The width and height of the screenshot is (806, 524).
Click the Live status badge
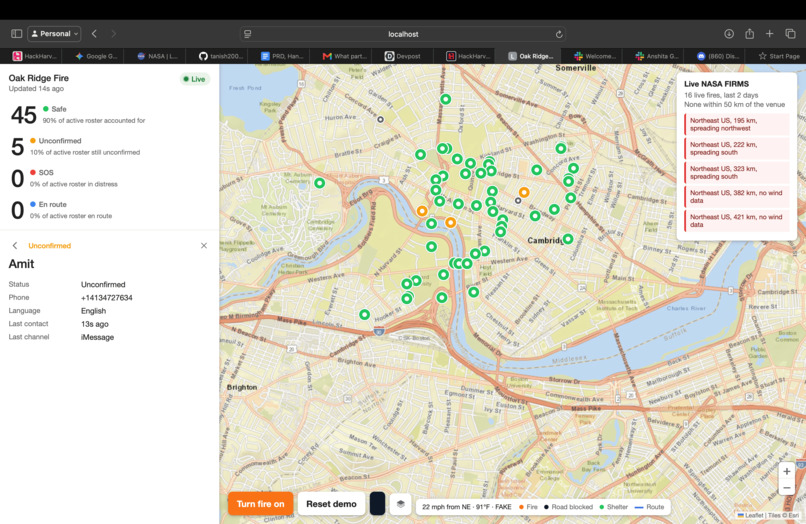pyautogui.click(x=194, y=79)
